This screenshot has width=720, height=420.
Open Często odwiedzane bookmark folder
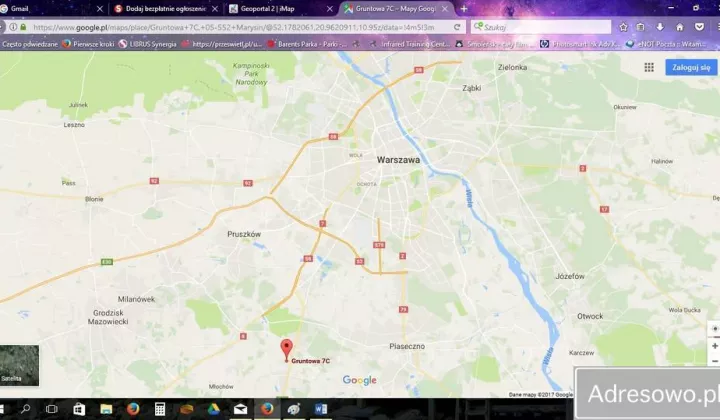click(x=29, y=44)
